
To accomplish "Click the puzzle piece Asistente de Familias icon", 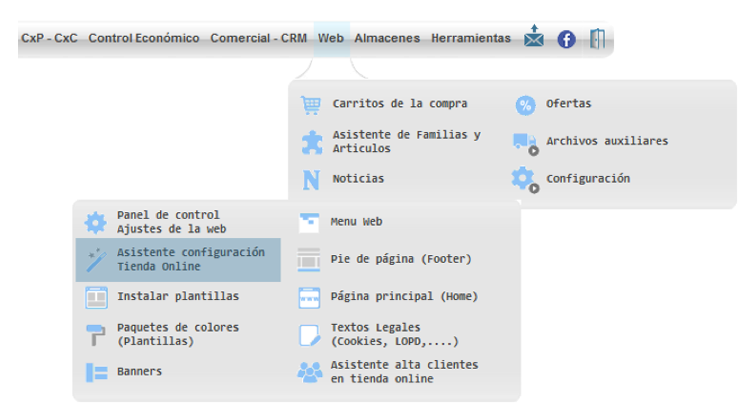I will point(312,142).
